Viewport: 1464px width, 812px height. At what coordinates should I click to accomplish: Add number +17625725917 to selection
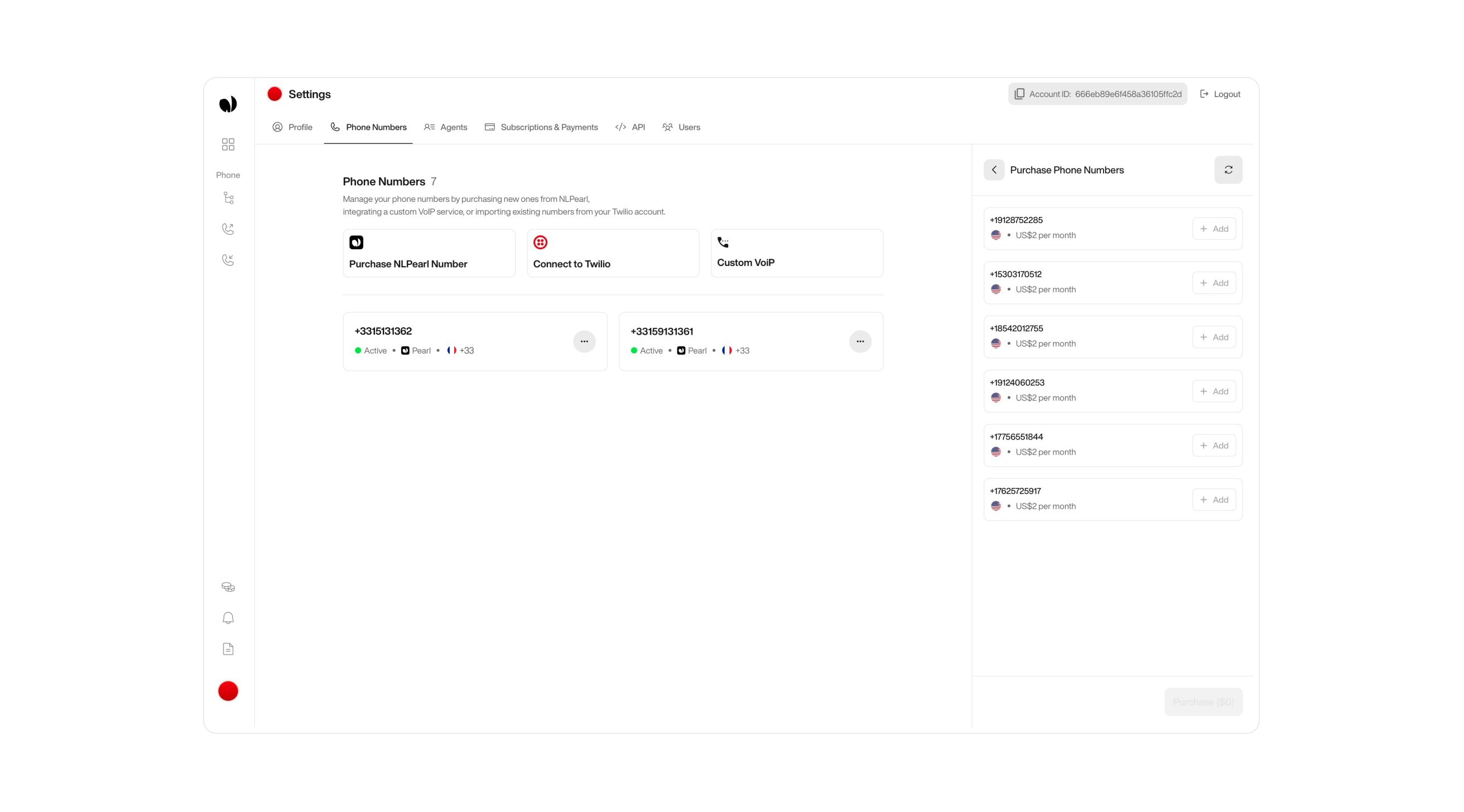[x=1214, y=500]
